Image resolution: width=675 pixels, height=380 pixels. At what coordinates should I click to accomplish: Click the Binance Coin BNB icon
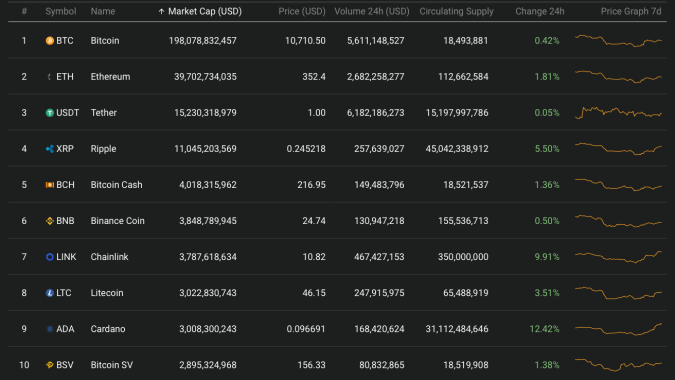50,221
